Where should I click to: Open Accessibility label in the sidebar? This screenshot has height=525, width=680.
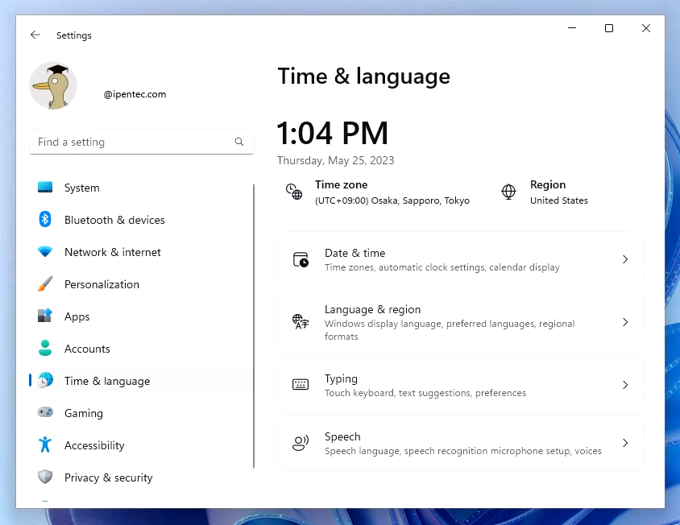pyautogui.click(x=94, y=445)
